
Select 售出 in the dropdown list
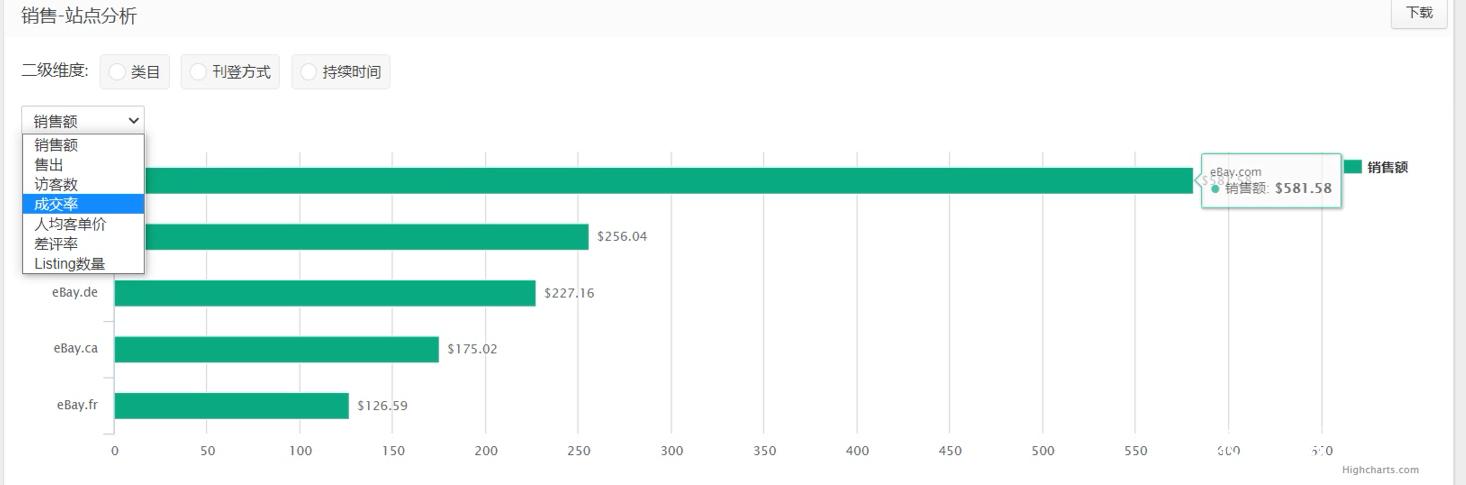[x=50, y=165]
